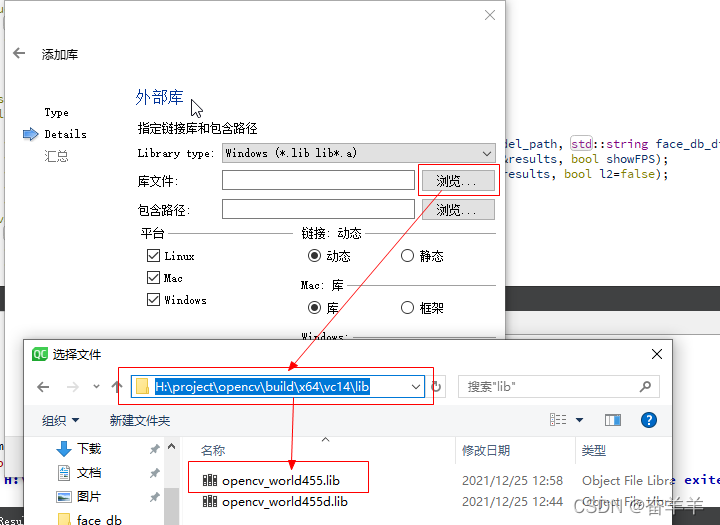Image resolution: width=720 pixels, height=525 pixels.
Task: Click sidebar scrollbar up arrow
Action: tap(172, 446)
